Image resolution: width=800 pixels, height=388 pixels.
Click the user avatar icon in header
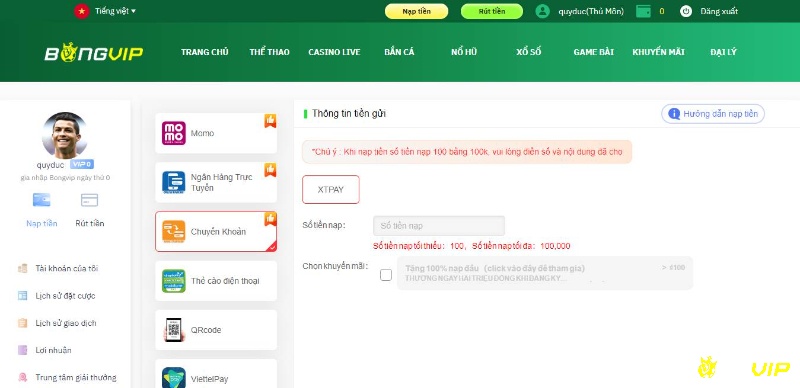point(542,11)
